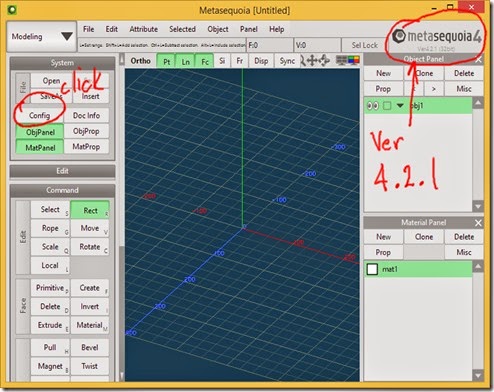The width and height of the screenshot is (494, 392).
Task: Click the Open file button
Action: pyautogui.click(x=51, y=81)
